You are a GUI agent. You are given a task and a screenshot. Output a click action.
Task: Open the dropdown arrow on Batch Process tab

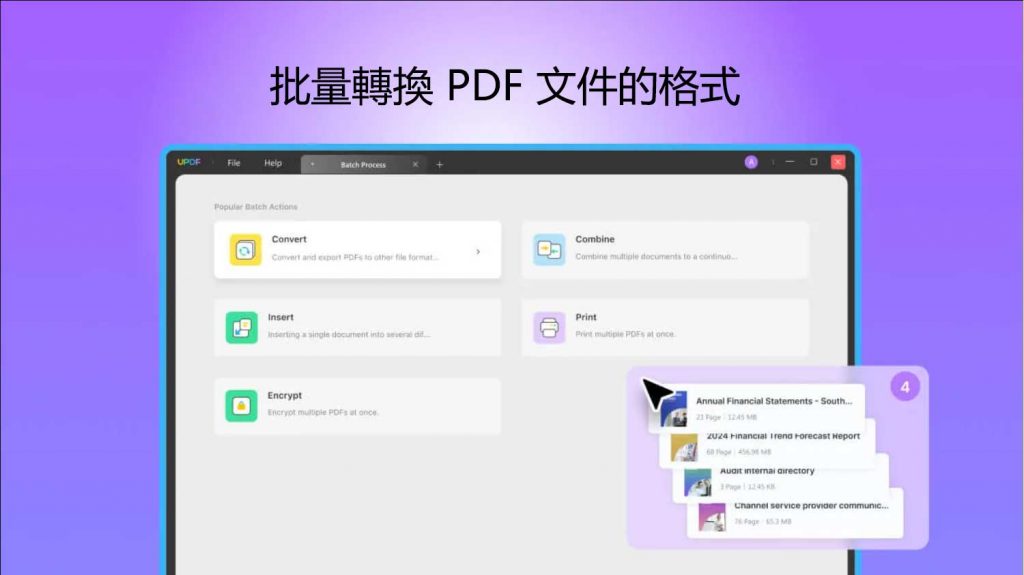tap(312, 164)
